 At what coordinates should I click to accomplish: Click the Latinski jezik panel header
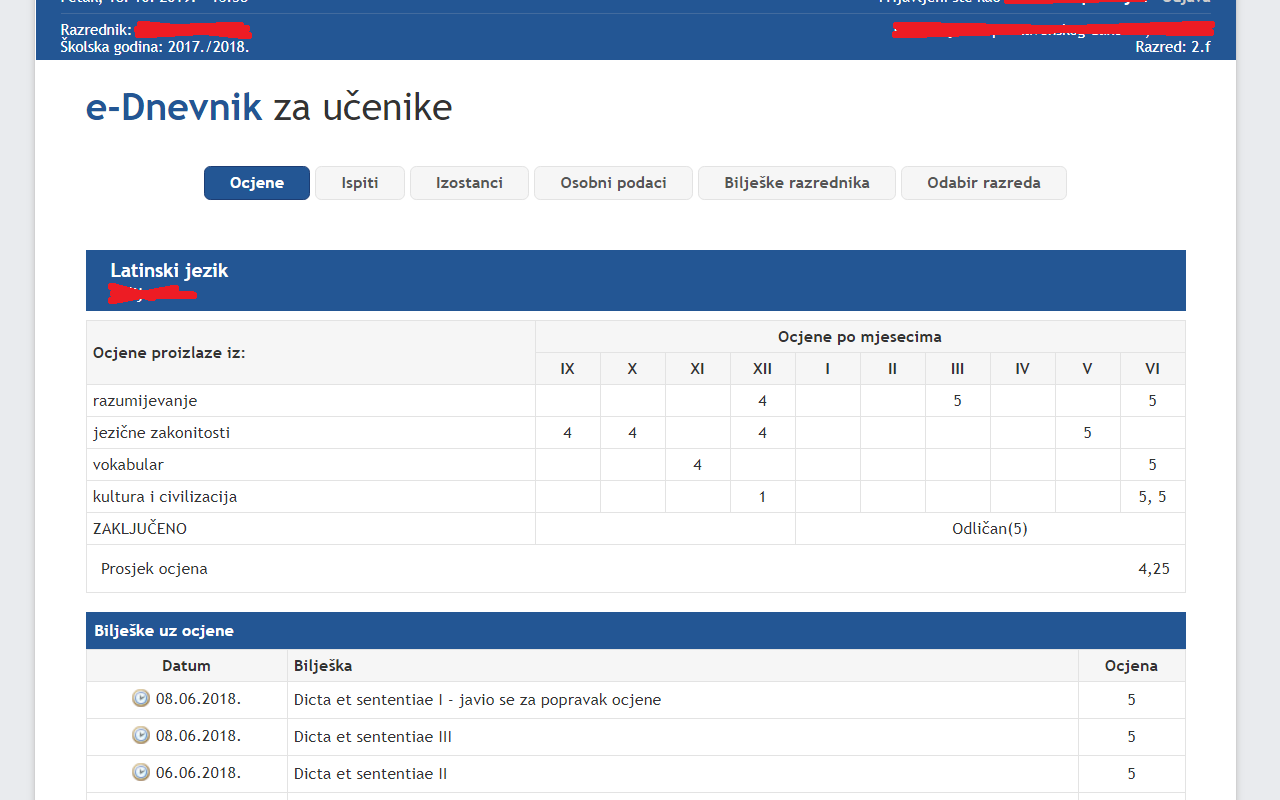pyautogui.click(x=169, y=269)
